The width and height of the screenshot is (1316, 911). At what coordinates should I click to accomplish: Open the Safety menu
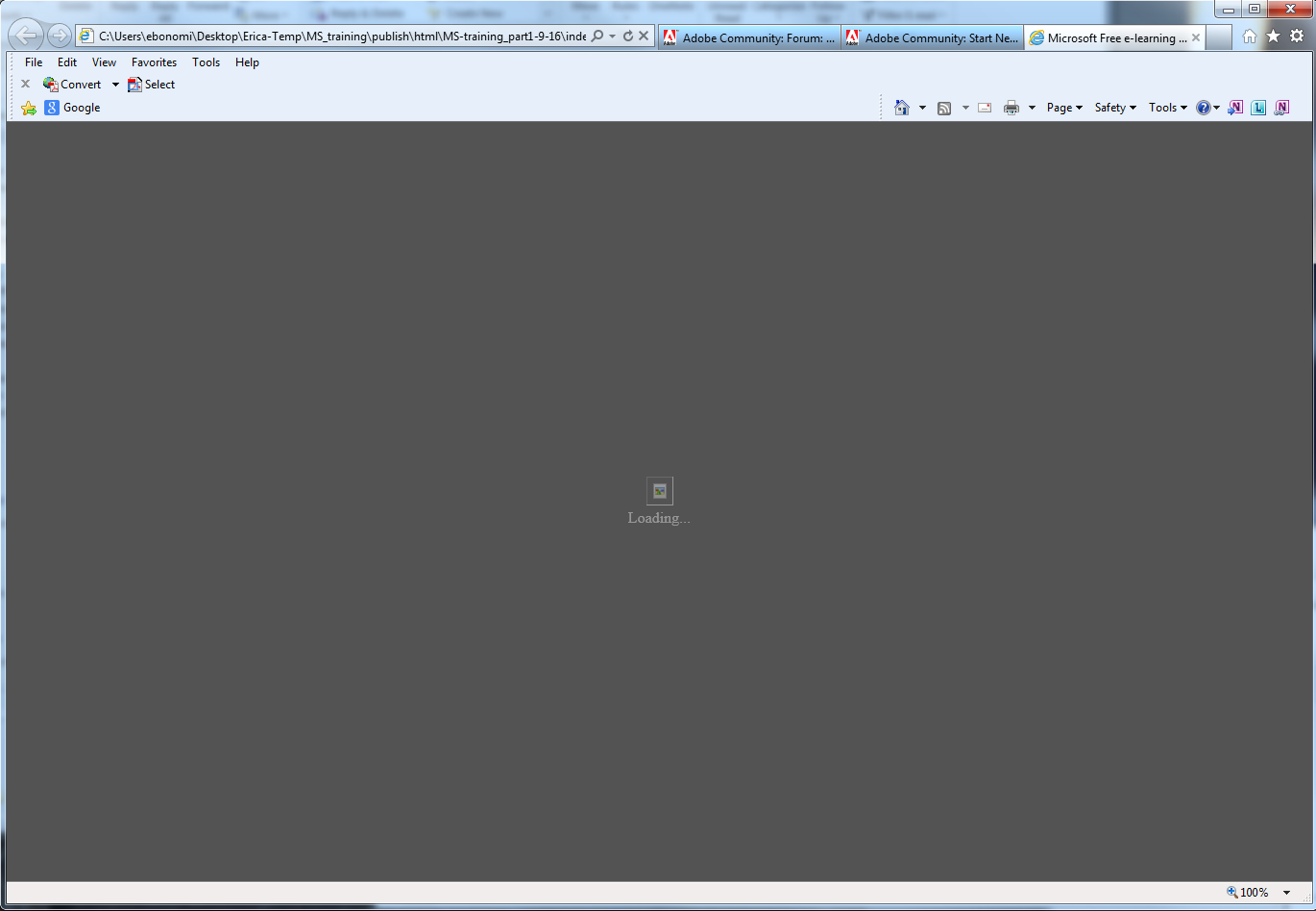[x=1113, y=107]
